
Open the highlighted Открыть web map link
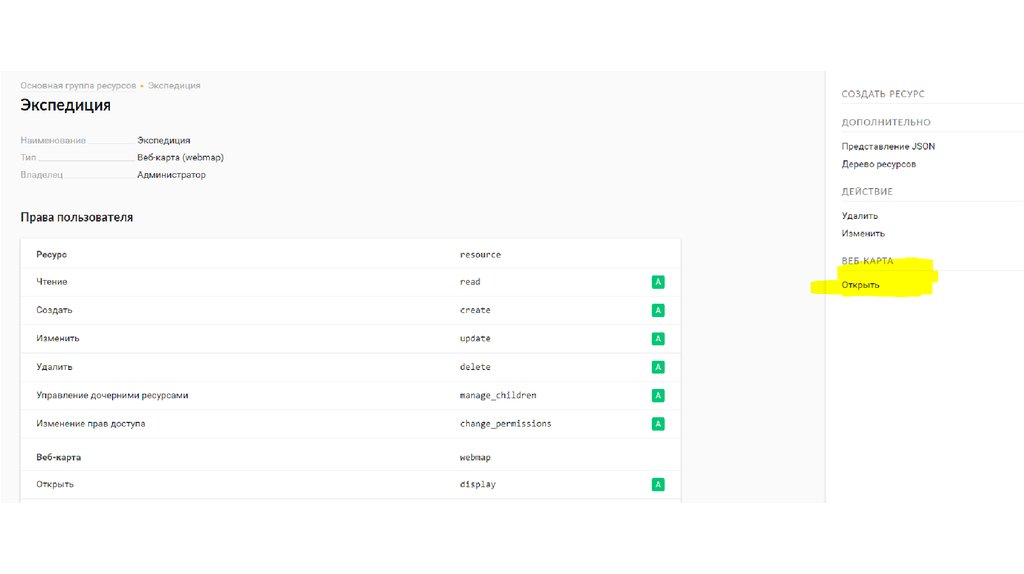click(x=861, y=285)
